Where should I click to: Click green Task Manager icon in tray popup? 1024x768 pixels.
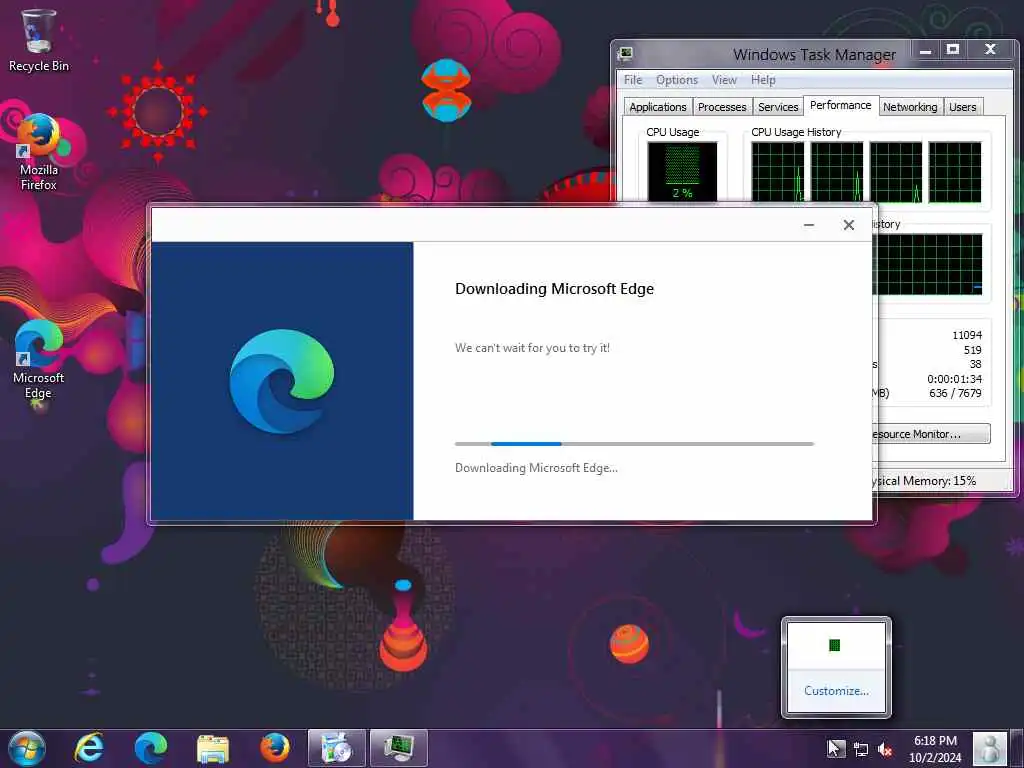[835, 645]
